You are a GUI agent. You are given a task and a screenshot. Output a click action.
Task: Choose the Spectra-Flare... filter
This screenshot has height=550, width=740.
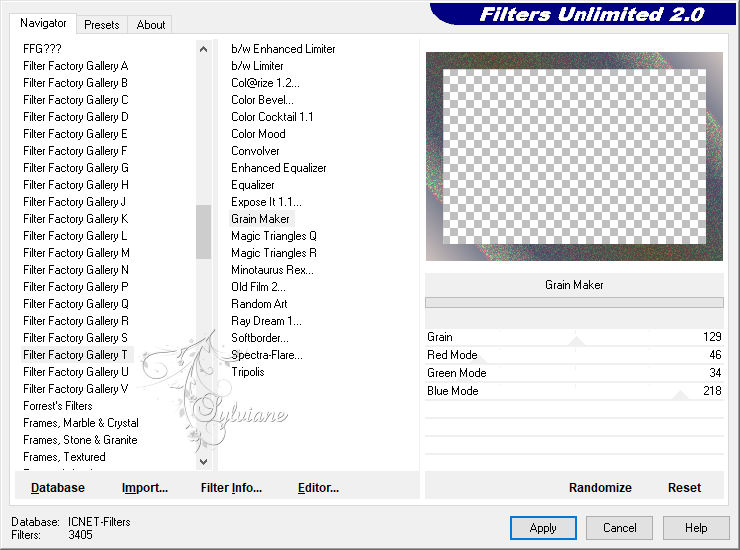[267, 355]
